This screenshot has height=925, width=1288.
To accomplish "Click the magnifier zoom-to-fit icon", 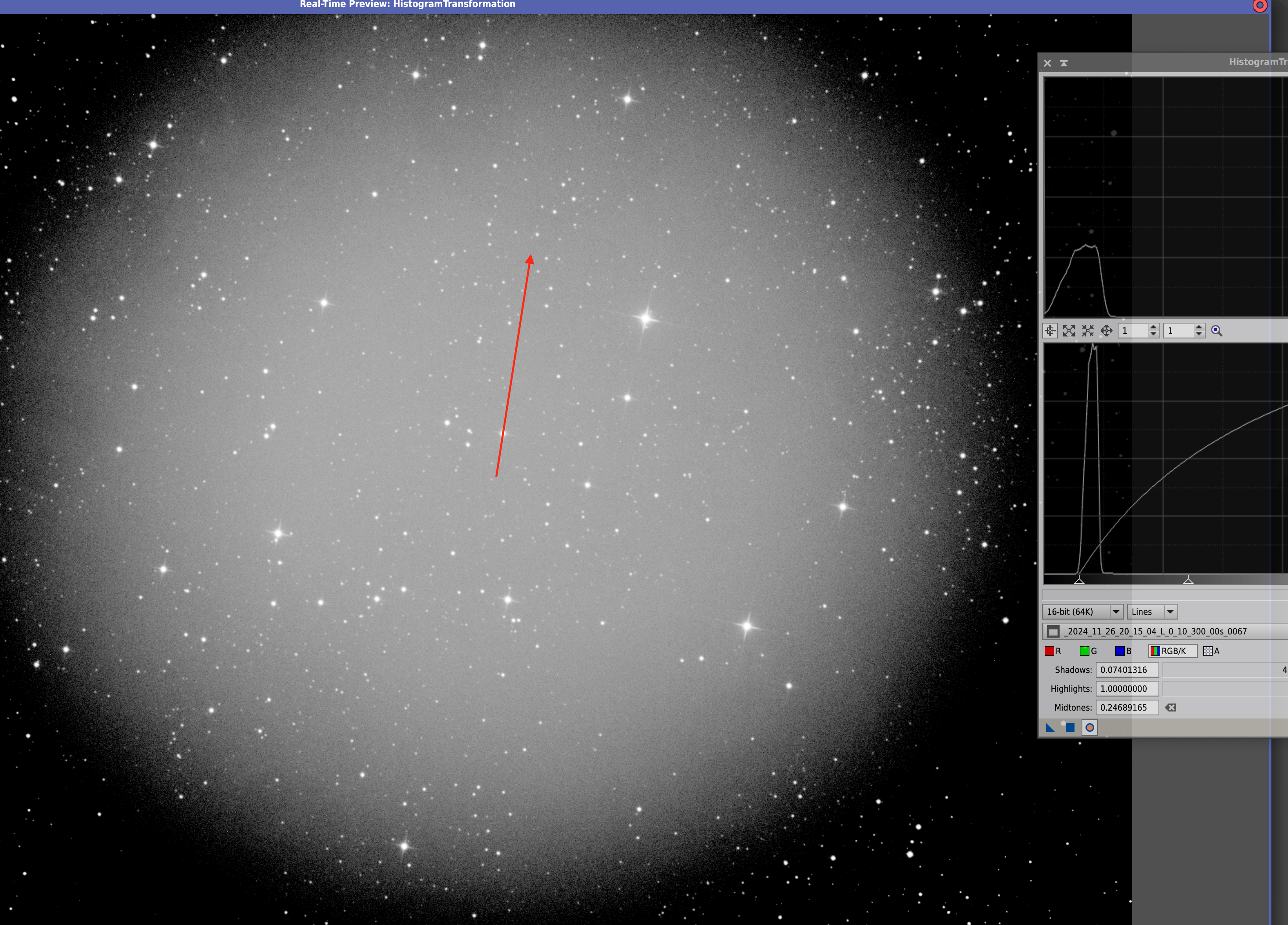I will 1217,331.
